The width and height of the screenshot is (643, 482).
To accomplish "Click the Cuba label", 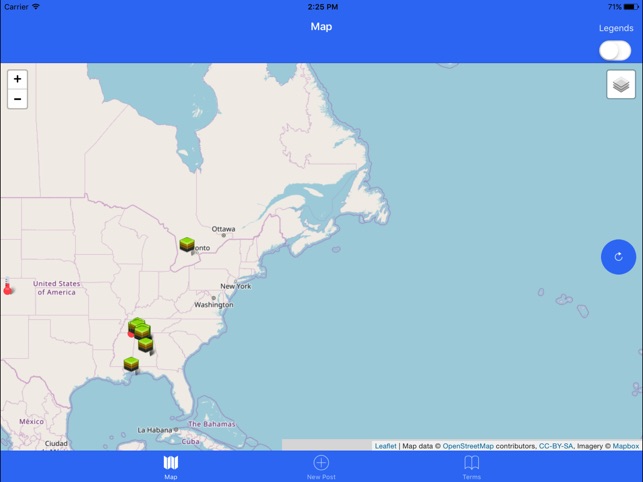I will pos(190,441).
